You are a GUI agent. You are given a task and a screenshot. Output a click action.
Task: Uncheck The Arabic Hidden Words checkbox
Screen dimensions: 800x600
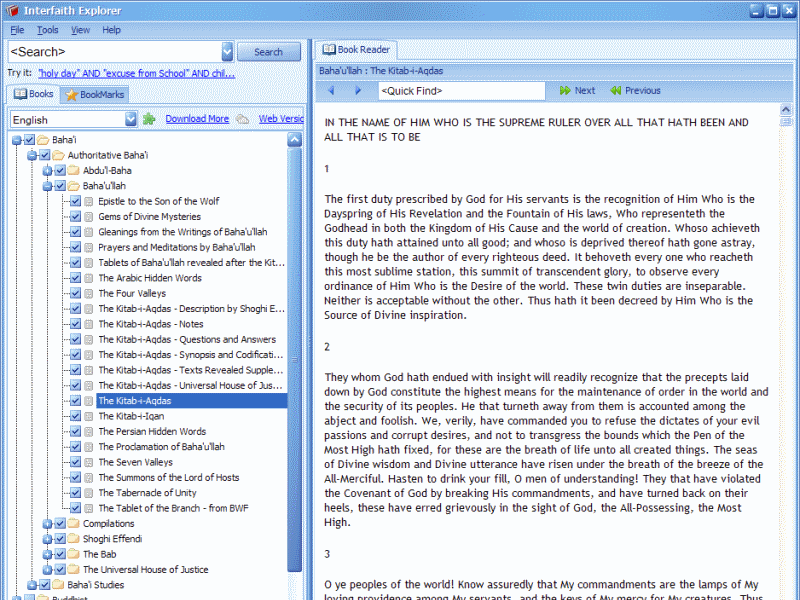point(76,278)
